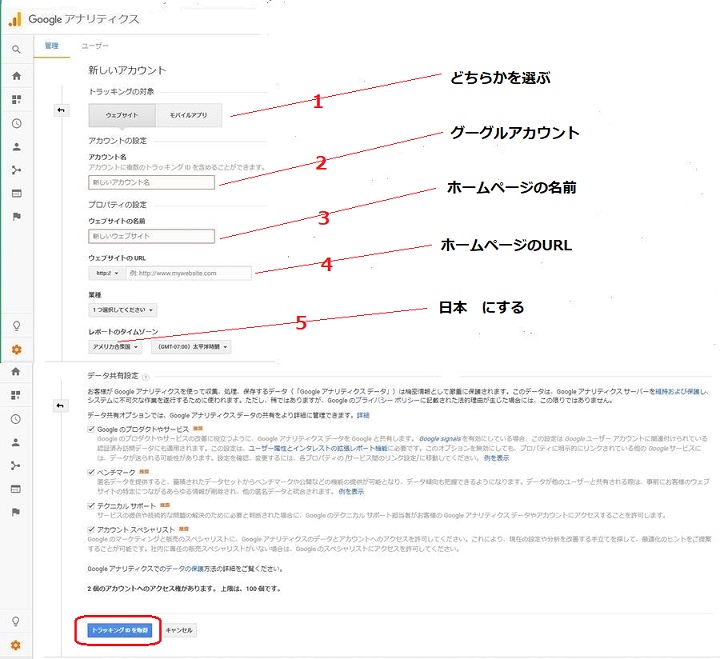The image size is (720, 659).
Task: Open the アメリカ合衆国 country dropdown
Action: [x=115, y=347]
